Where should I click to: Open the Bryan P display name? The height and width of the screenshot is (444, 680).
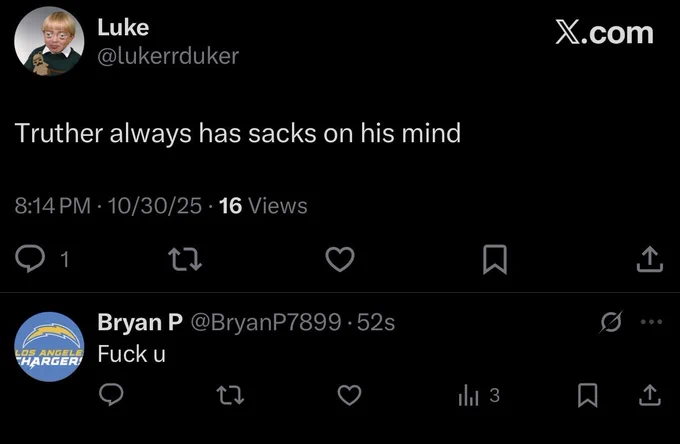click(x=140, y=322)
